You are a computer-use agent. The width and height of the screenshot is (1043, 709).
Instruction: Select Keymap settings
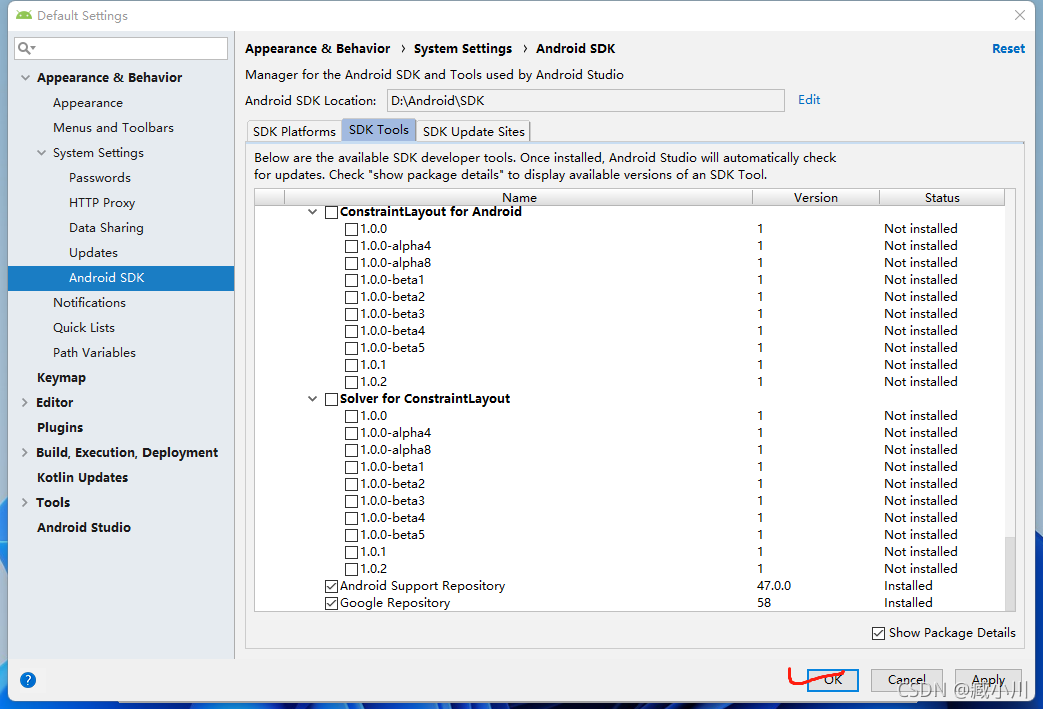(61, 378)
